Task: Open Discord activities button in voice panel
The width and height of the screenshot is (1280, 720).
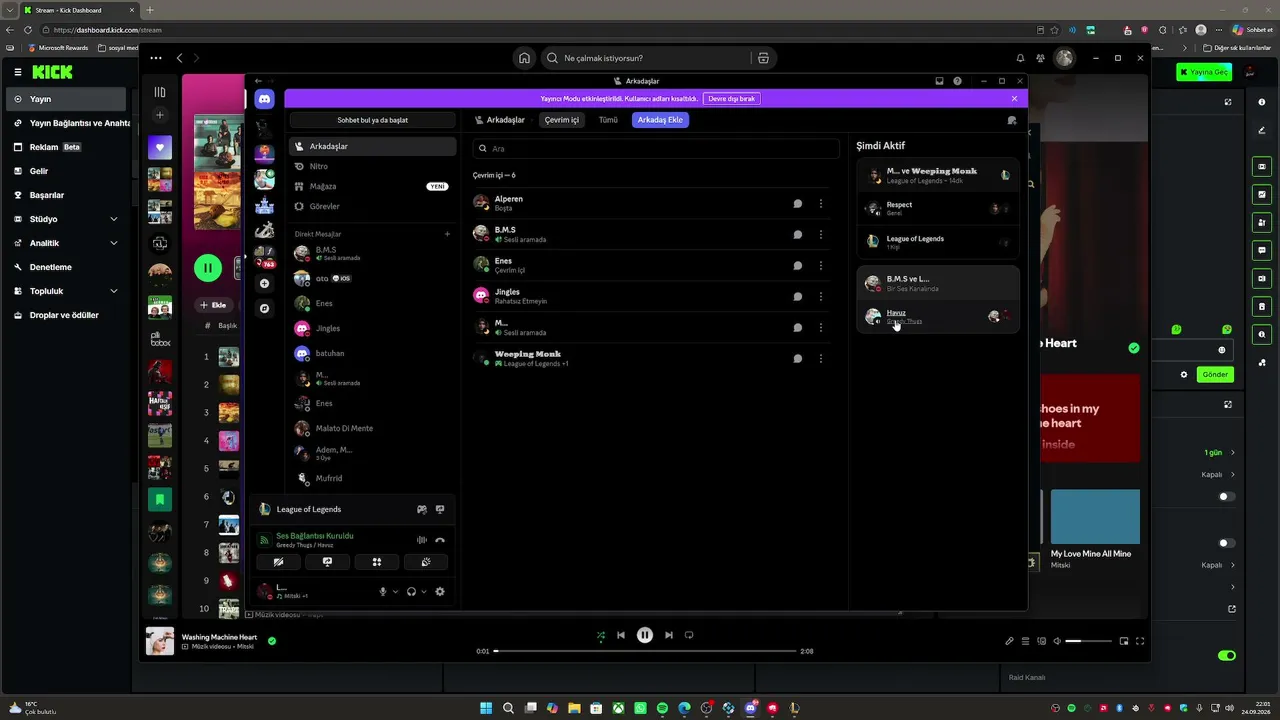Action: tap(377, 562)
